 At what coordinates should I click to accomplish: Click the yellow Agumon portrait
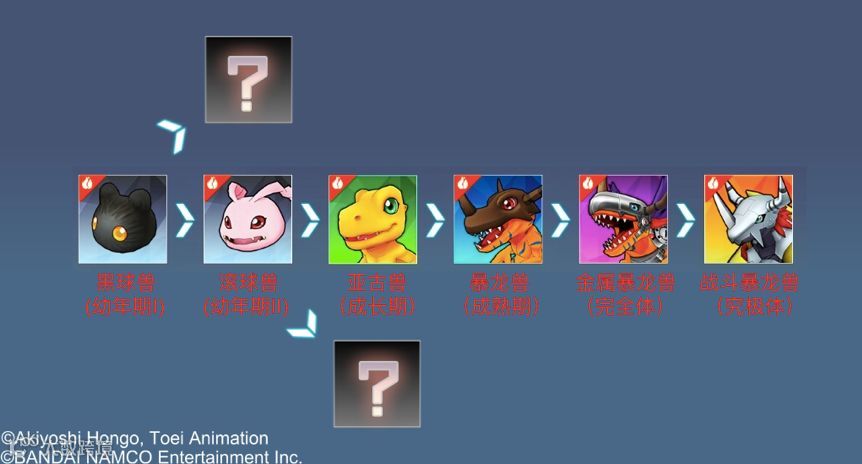point(373,219)
